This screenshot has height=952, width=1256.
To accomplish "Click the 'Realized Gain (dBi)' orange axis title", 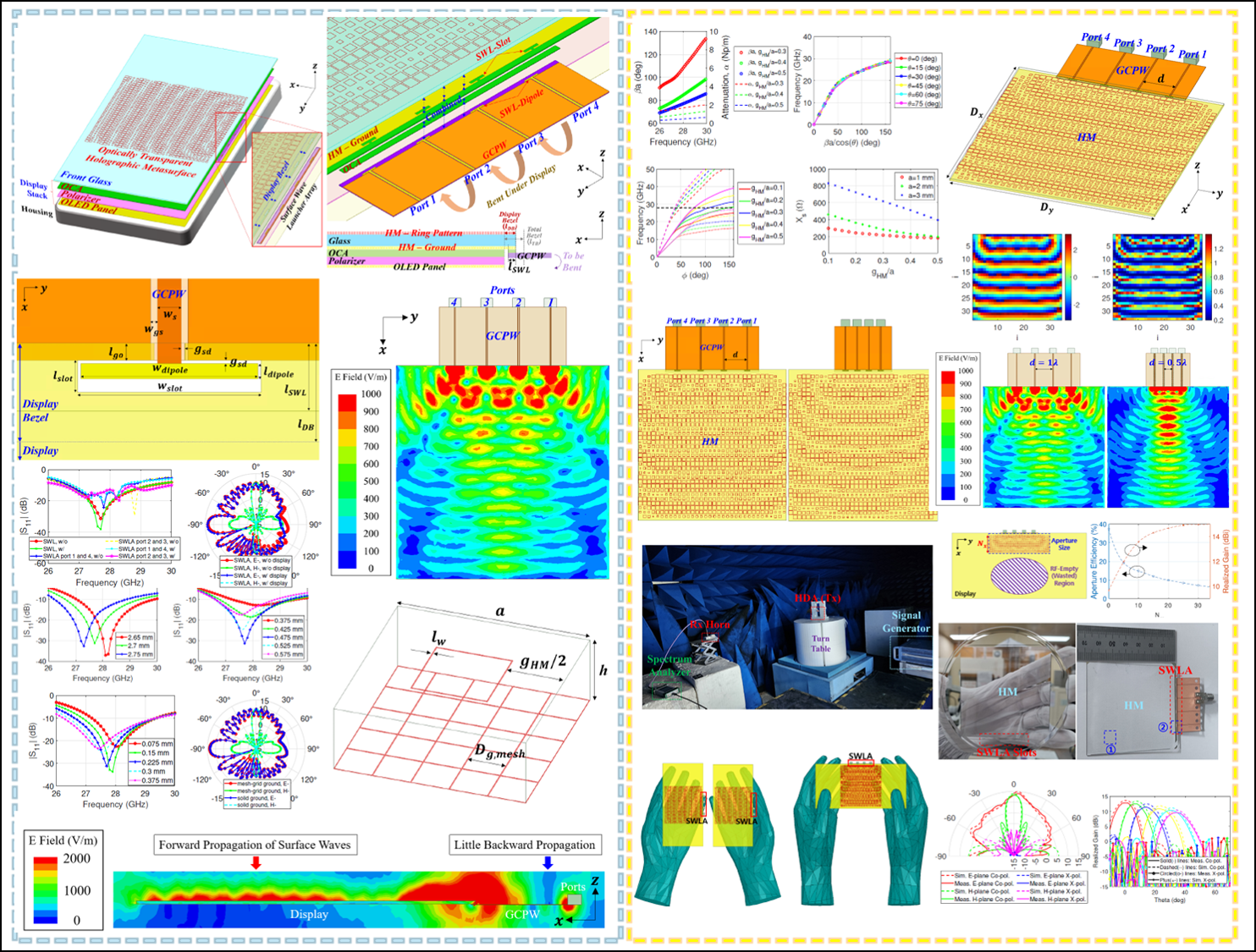I will click(1226, 562).
